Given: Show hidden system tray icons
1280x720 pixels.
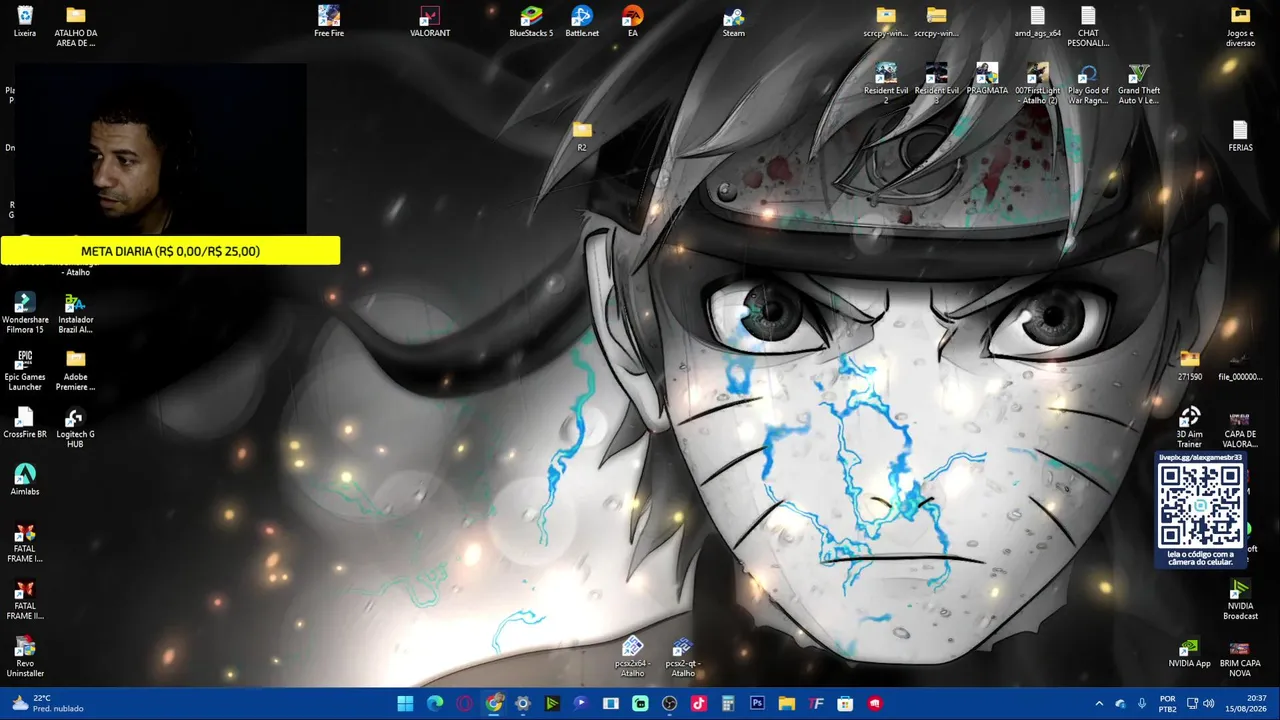Looking at the screenshot, I should pos(1099,704).
